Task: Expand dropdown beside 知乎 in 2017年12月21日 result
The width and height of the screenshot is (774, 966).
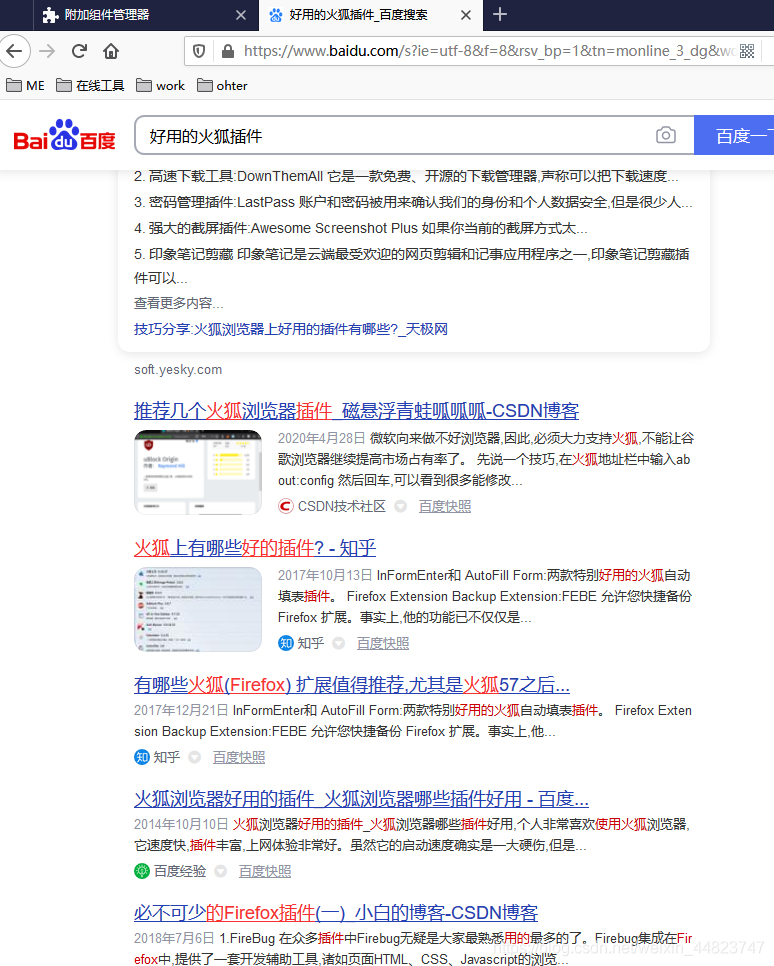Action: 195,757
